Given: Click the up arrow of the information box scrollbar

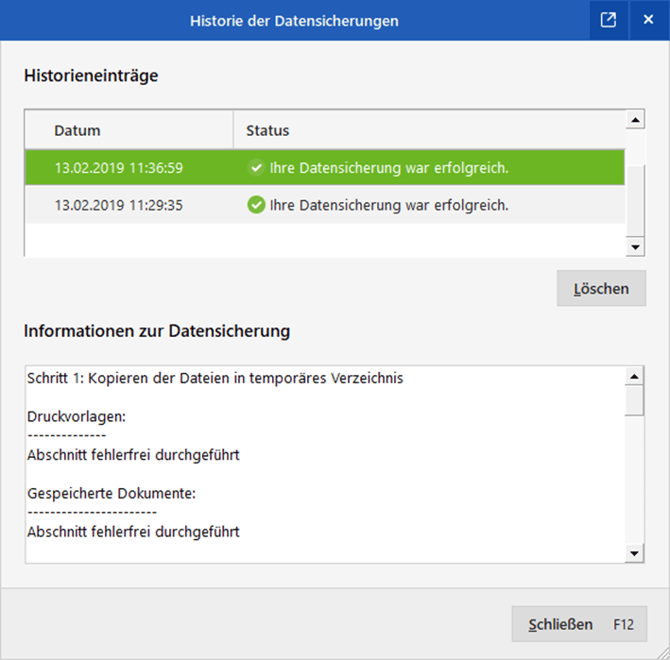Looking at the screenshot, I should click(x=634, y=377).
